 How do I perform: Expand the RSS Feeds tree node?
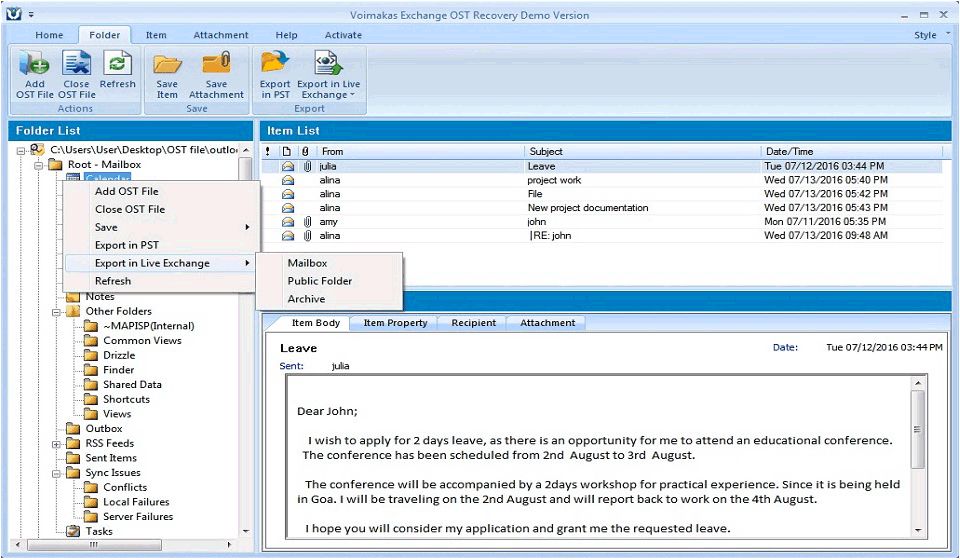coord(58,444)
